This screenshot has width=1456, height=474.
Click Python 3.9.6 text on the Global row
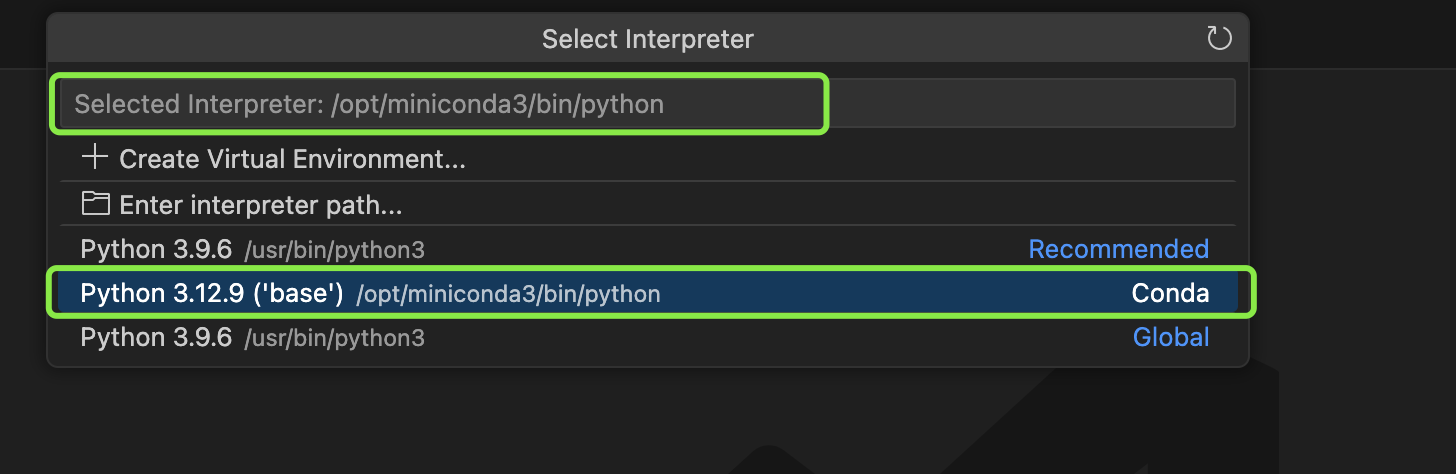pos(156,337)
